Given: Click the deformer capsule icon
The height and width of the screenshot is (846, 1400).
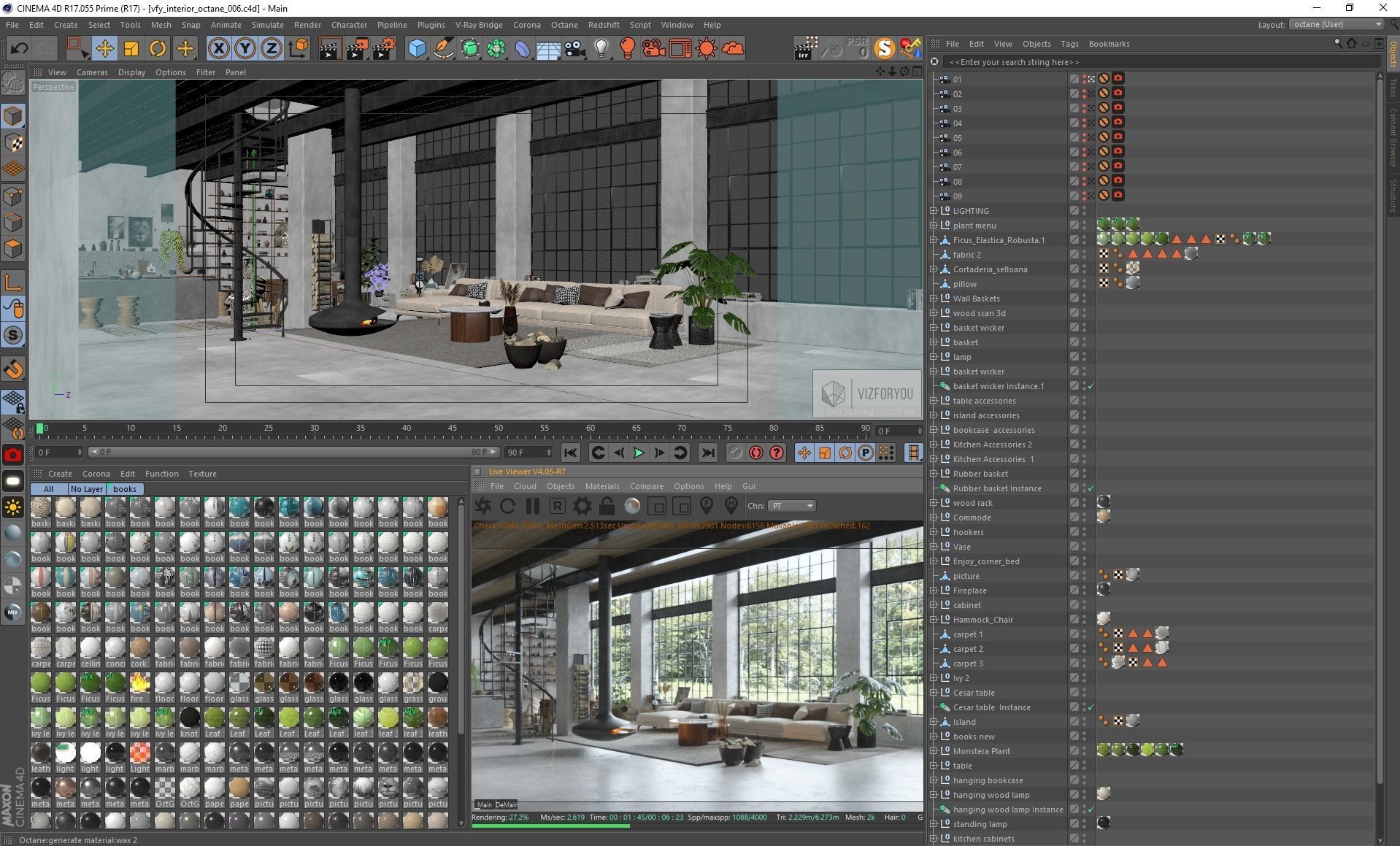Looking at the screenshot, I should pyautogui.click(x=523, y=49).
